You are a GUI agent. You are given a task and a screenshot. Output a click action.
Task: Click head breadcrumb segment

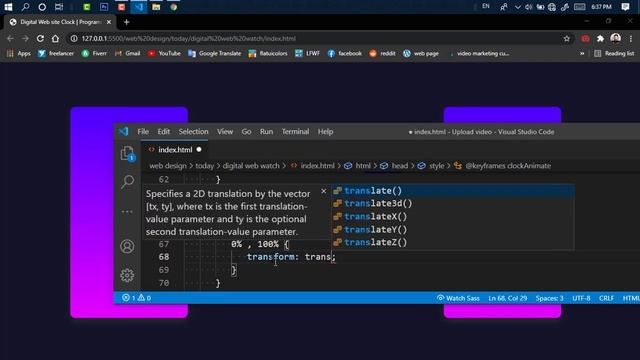click(x=394, y=166)
